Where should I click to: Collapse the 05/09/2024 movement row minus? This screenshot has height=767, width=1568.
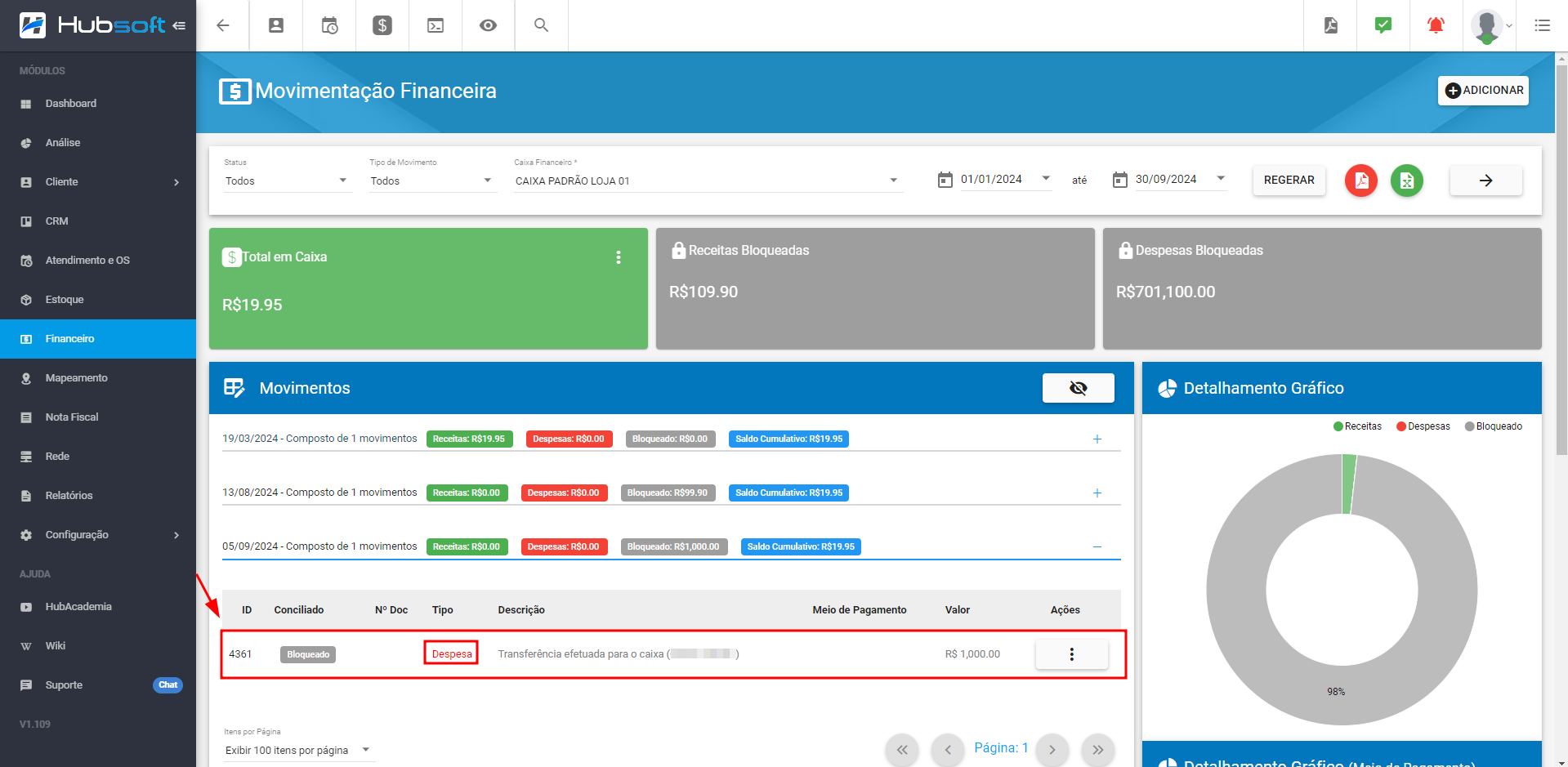coord(1097,546)
